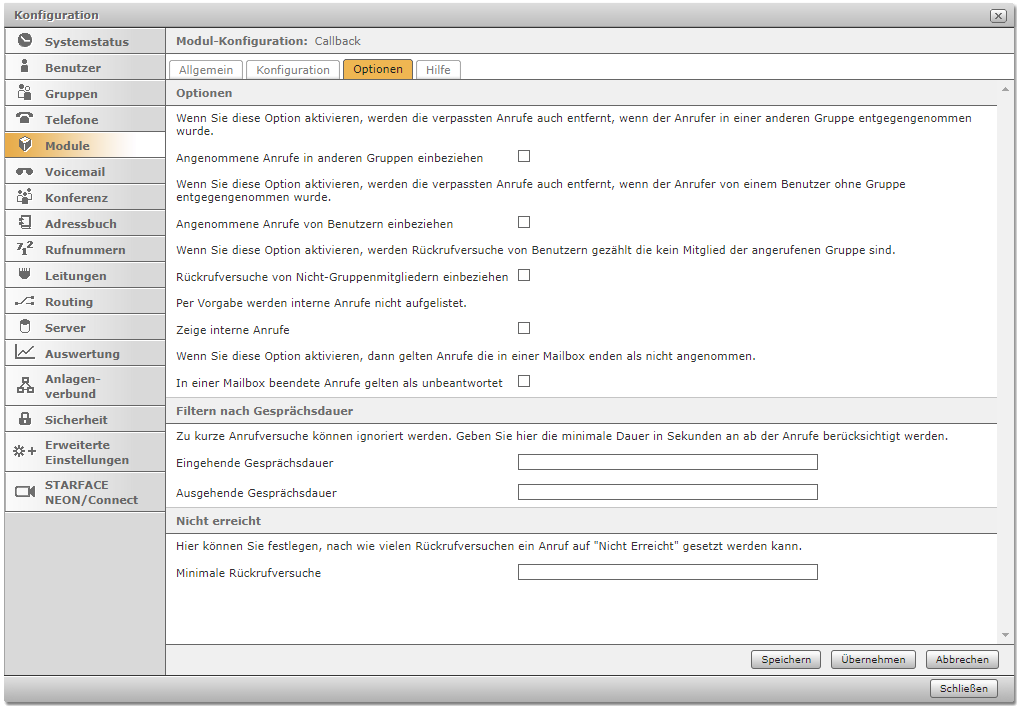Click the Benutzer person icon
Viewport: 1017px width, 707px height.
(25, 67)
